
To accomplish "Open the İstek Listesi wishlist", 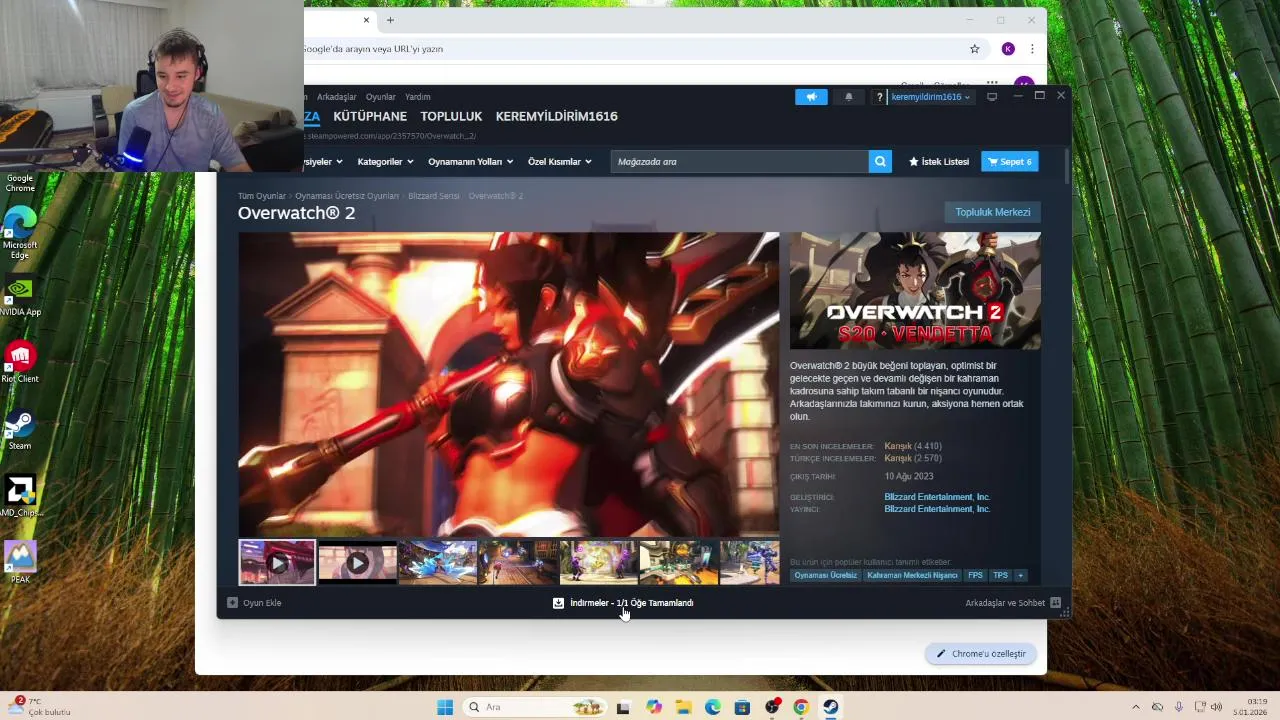I will [939, 162].
